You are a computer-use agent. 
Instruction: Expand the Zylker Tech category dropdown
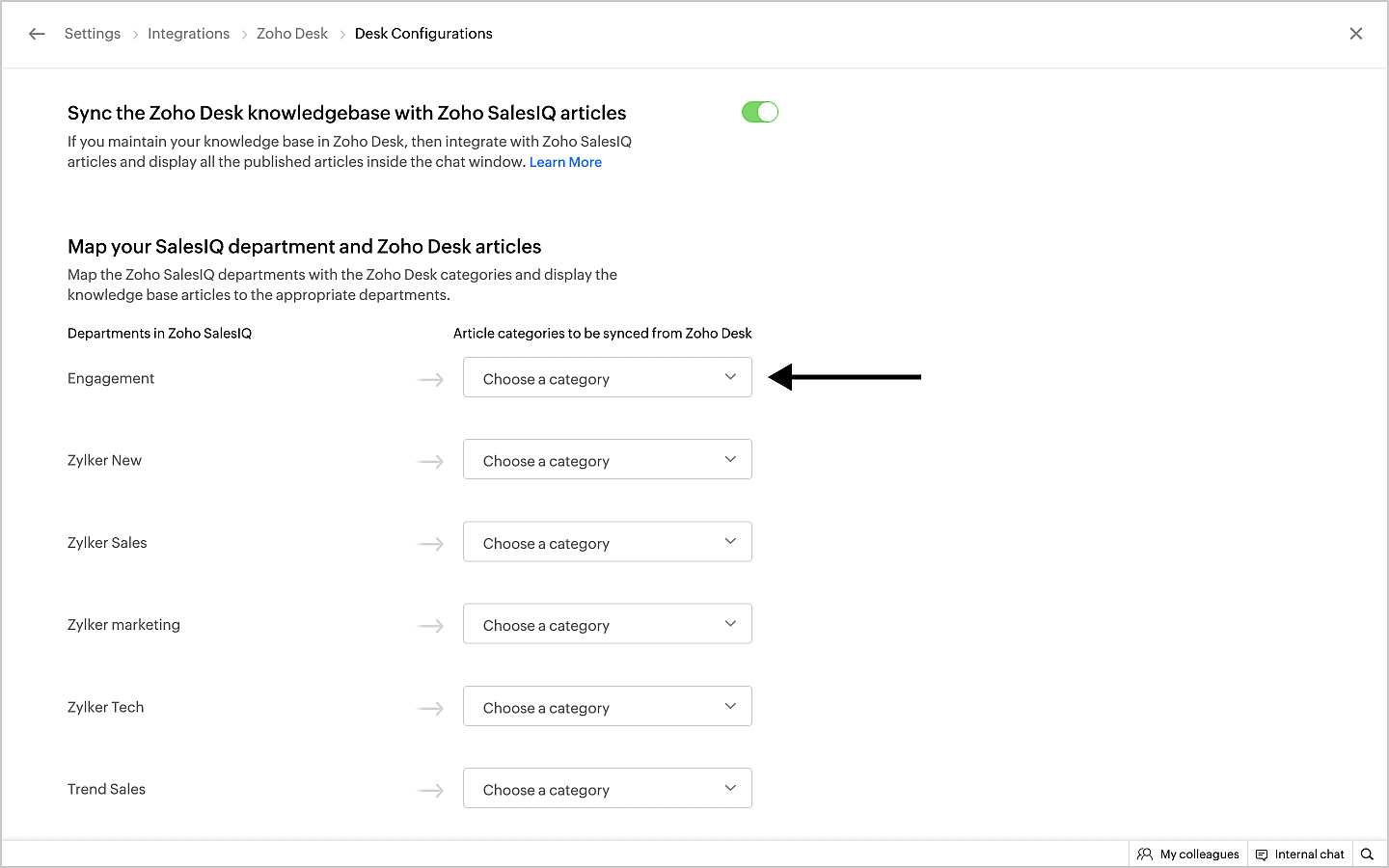(607, 707)
